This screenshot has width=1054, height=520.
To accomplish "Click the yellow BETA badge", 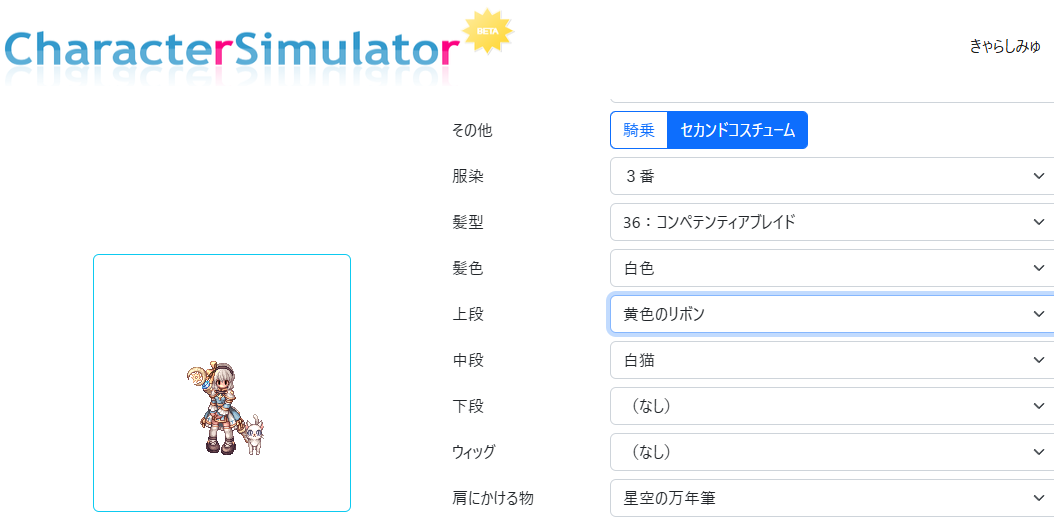I will pos(488,32).
